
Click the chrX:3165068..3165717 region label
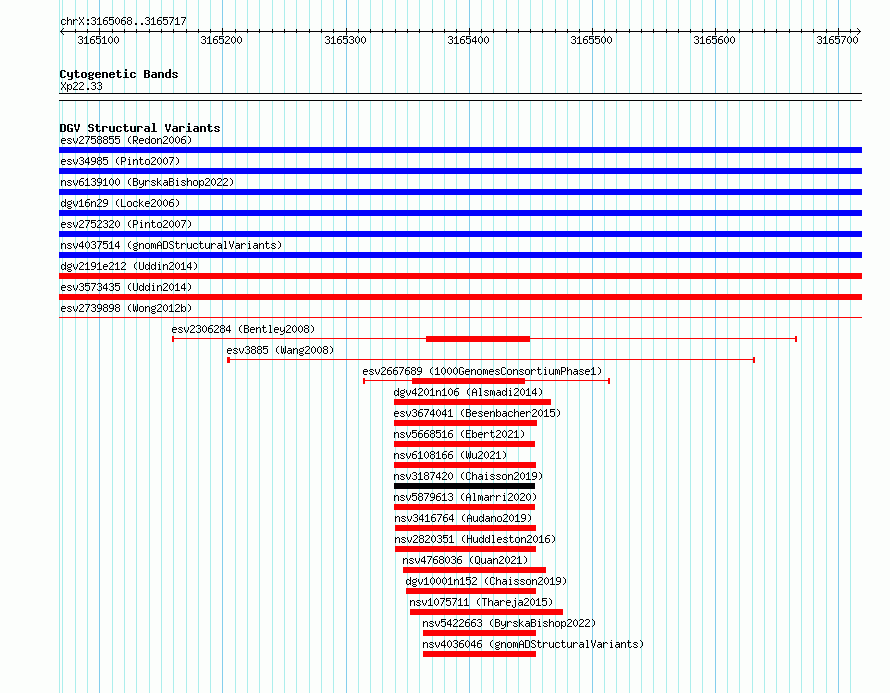(123, 22)
